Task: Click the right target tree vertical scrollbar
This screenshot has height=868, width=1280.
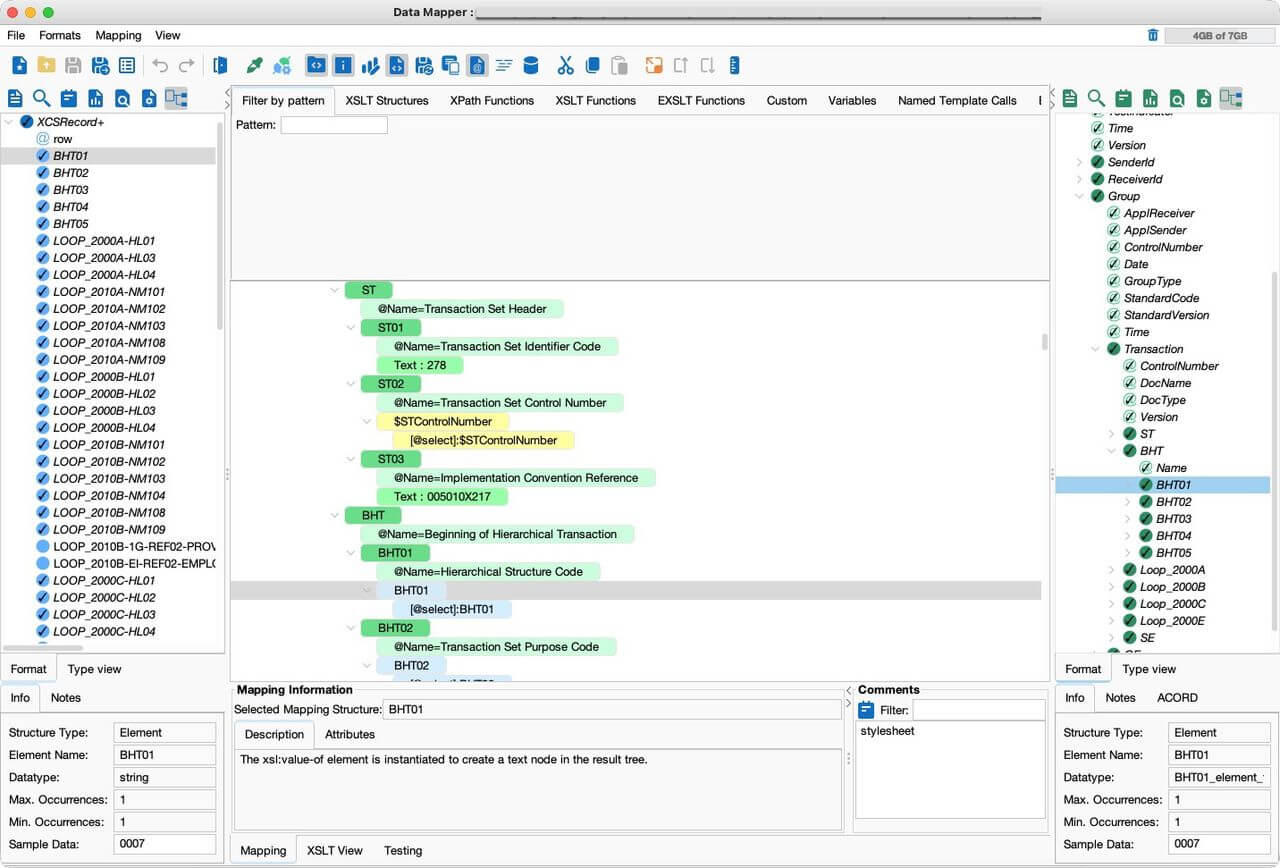Action: [1275, 450]
